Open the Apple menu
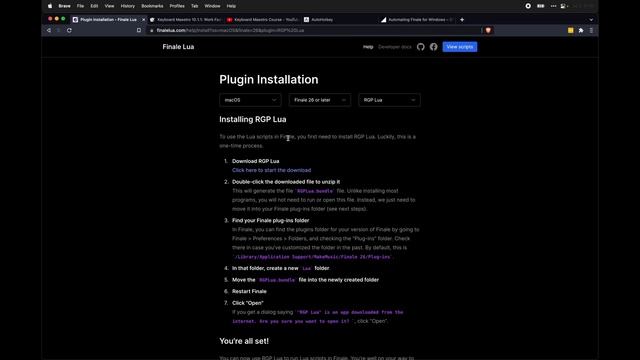 pos(50,6)
